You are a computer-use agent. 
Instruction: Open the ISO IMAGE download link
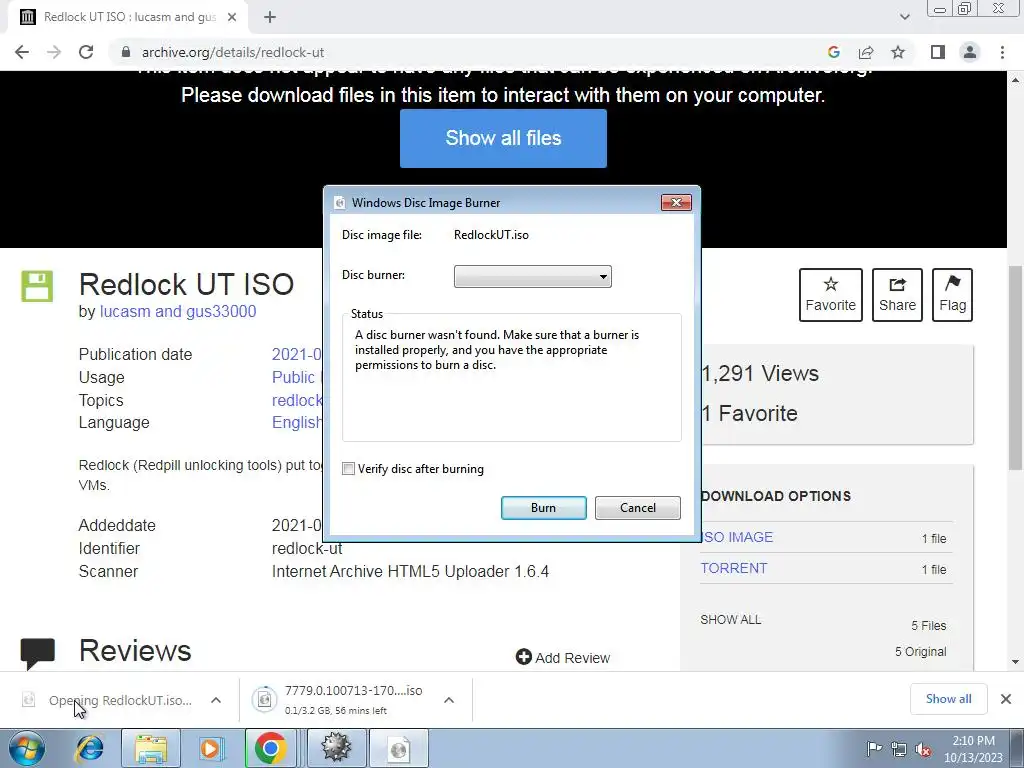coord(737,537)
